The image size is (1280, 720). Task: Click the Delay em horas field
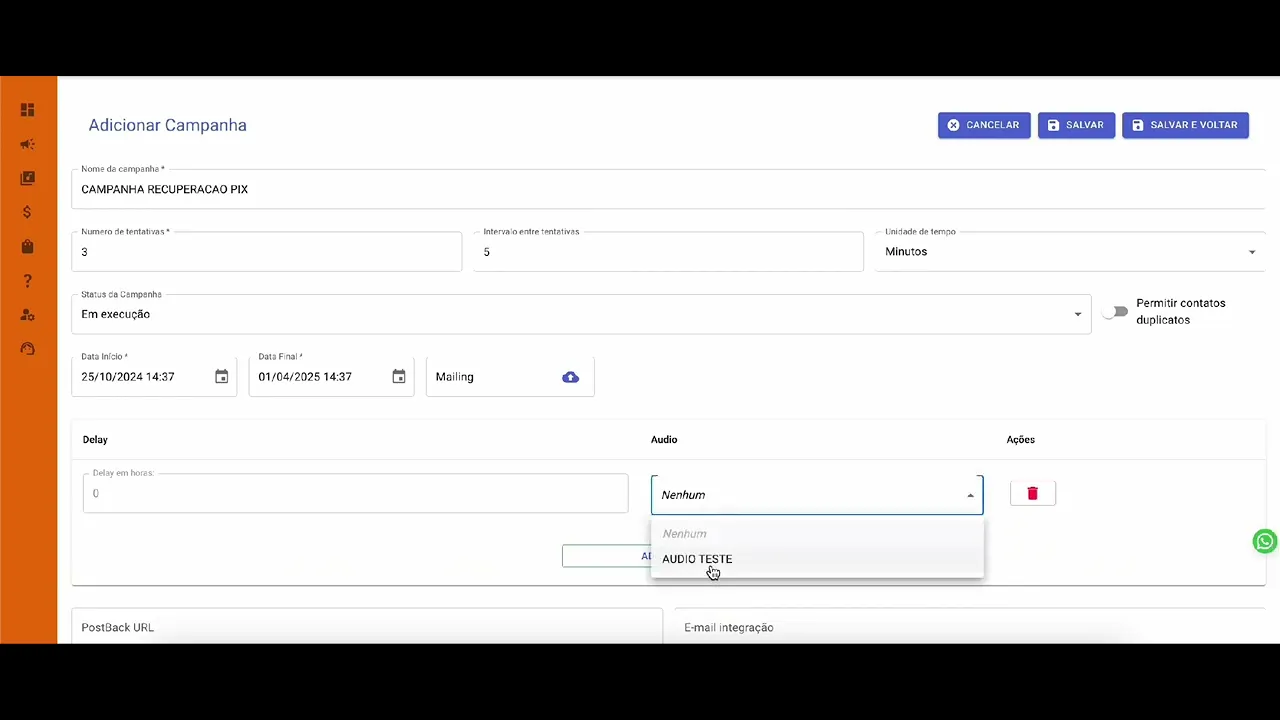click(x=355, y=493)
